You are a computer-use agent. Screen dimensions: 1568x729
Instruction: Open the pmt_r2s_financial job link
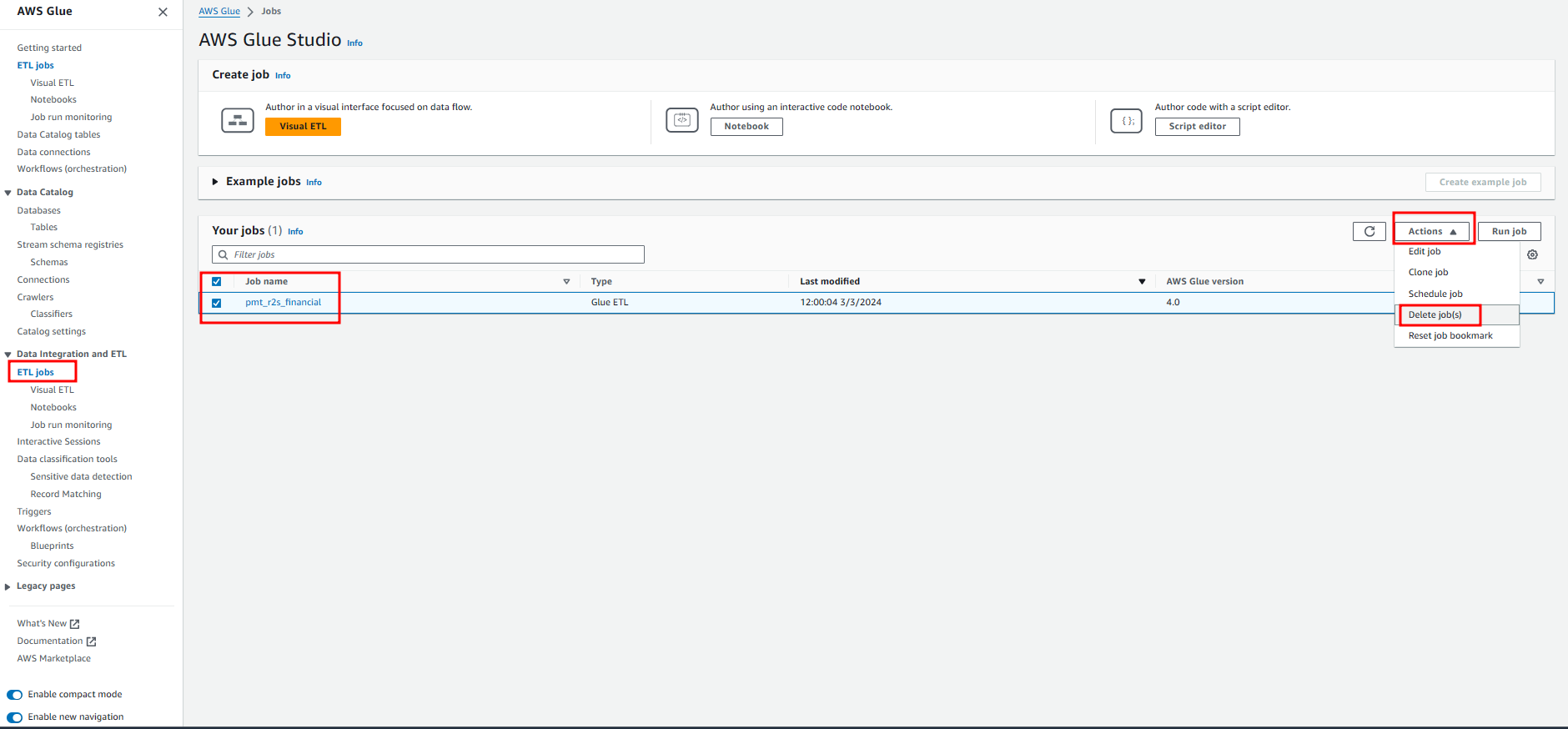point(283,303)
